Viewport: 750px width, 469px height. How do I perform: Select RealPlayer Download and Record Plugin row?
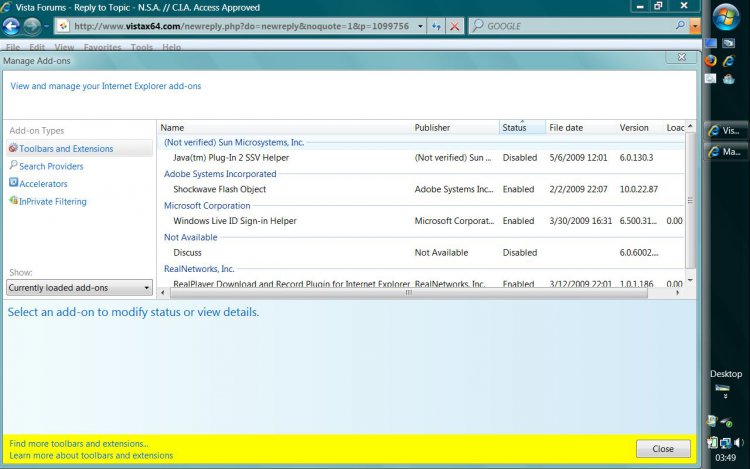421,283
